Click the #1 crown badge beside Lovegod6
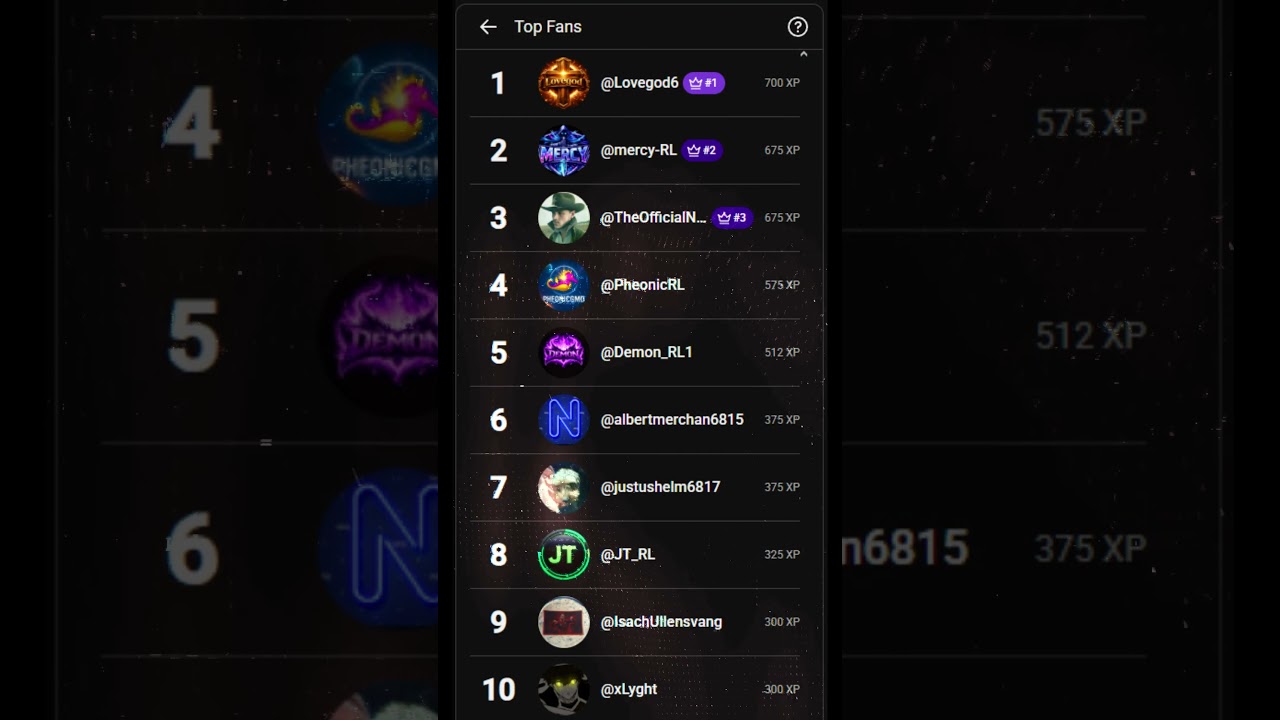Viewport: 1280px width, 720px height. tap(704, 83)
